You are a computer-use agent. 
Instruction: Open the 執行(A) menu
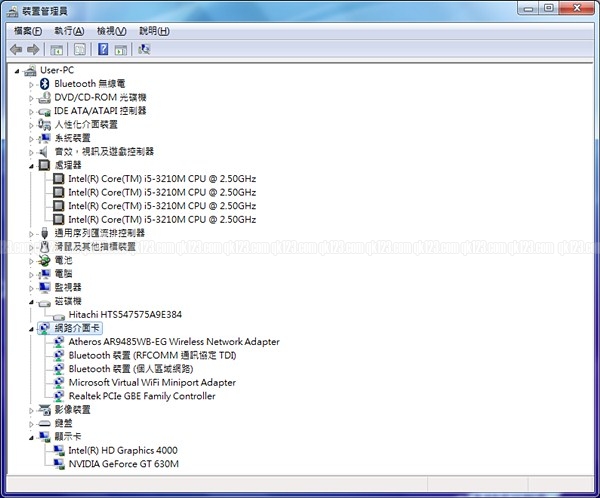click(69, 31)
